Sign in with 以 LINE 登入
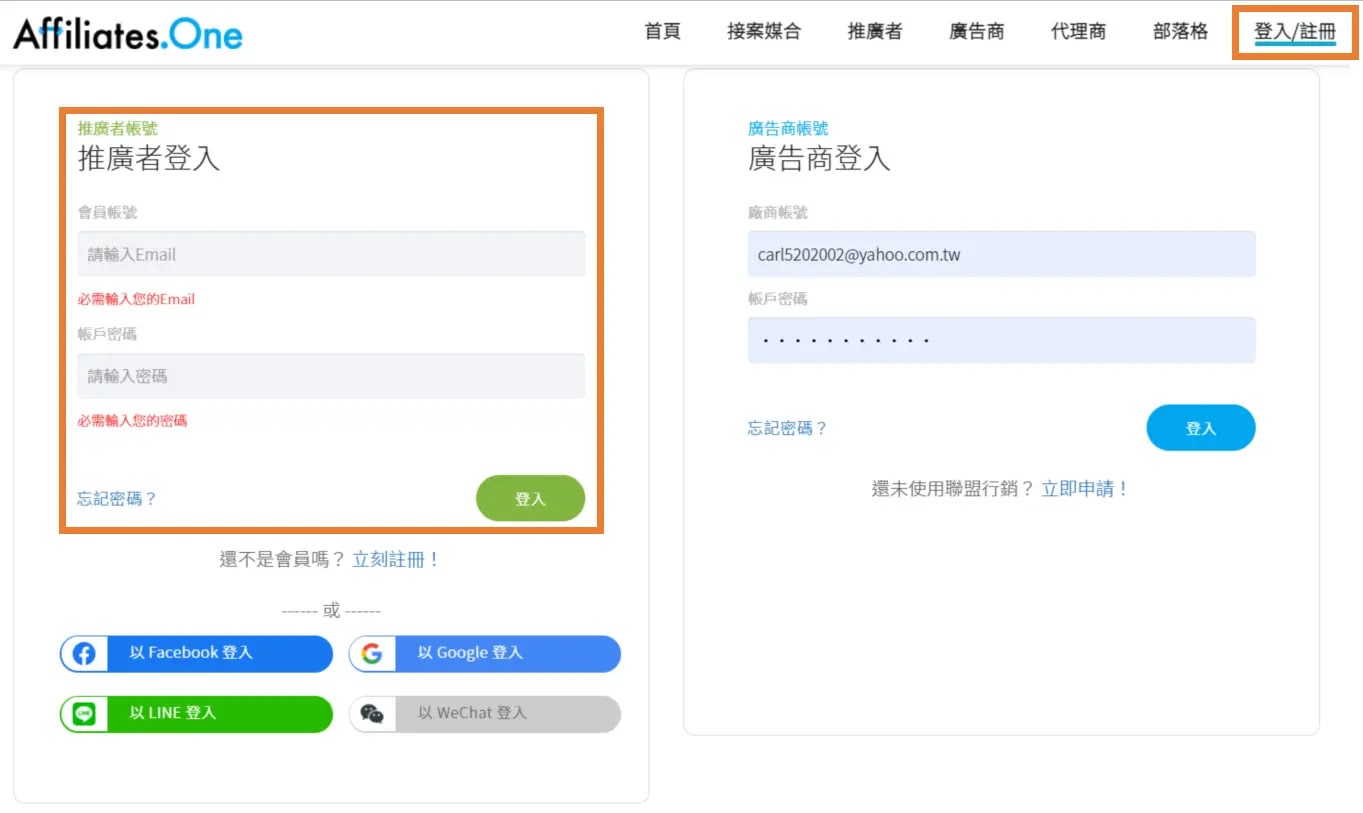Screen dimensions: 1363x813 [x=196, y=714]
